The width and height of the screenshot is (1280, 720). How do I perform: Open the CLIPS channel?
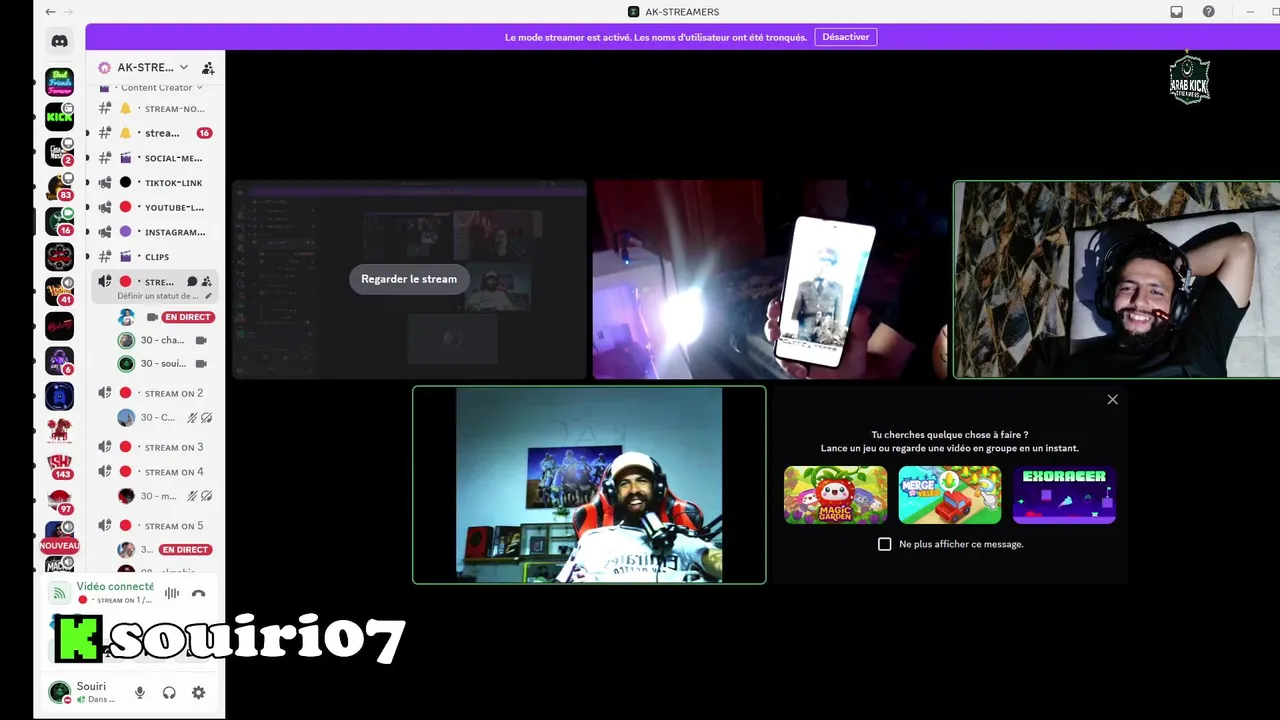155,257
